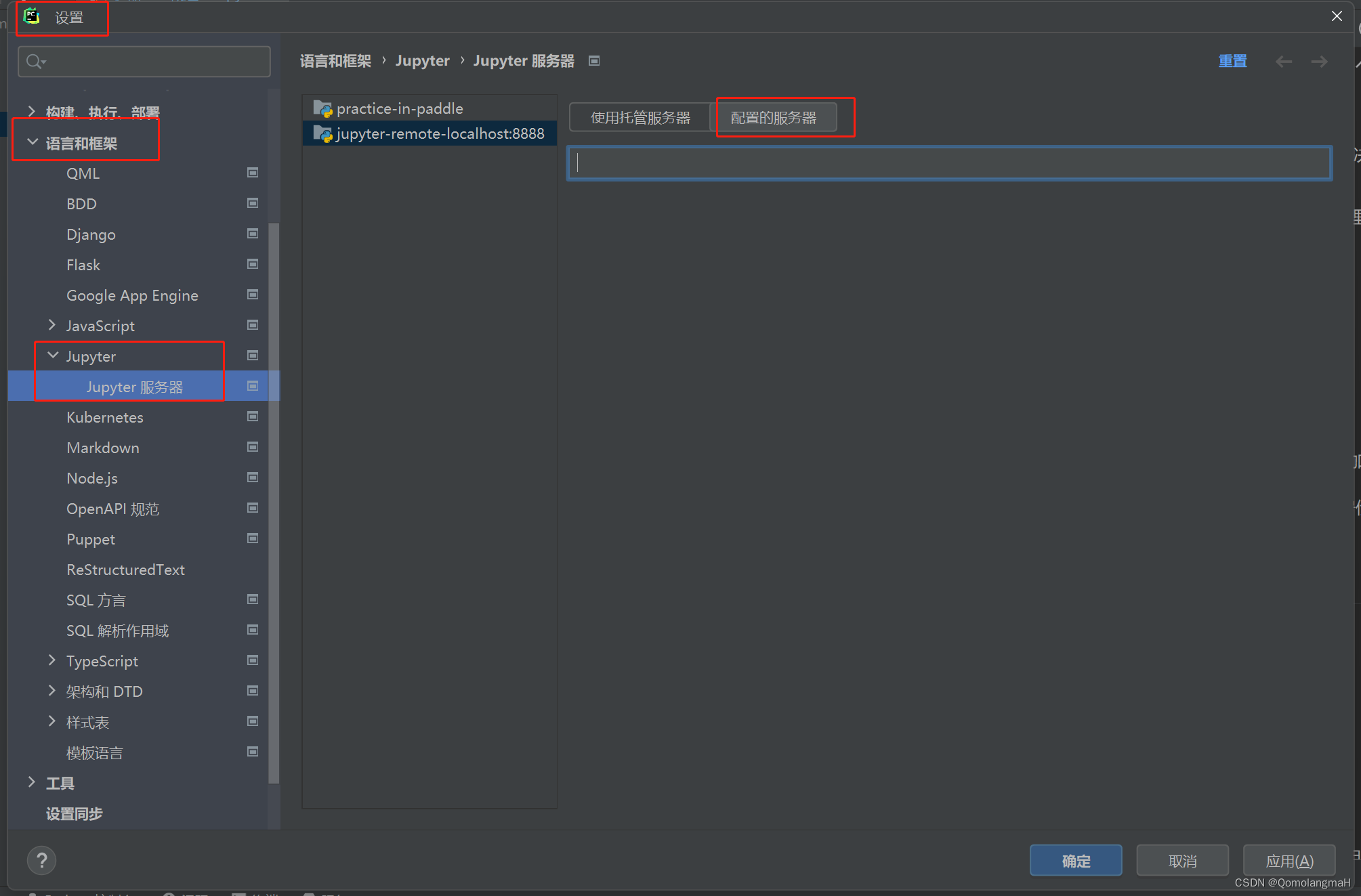Click the folder icon beside jupyter-remote-localhost:8888
The height and width of the screenshot is (896, 1361).
321,133
